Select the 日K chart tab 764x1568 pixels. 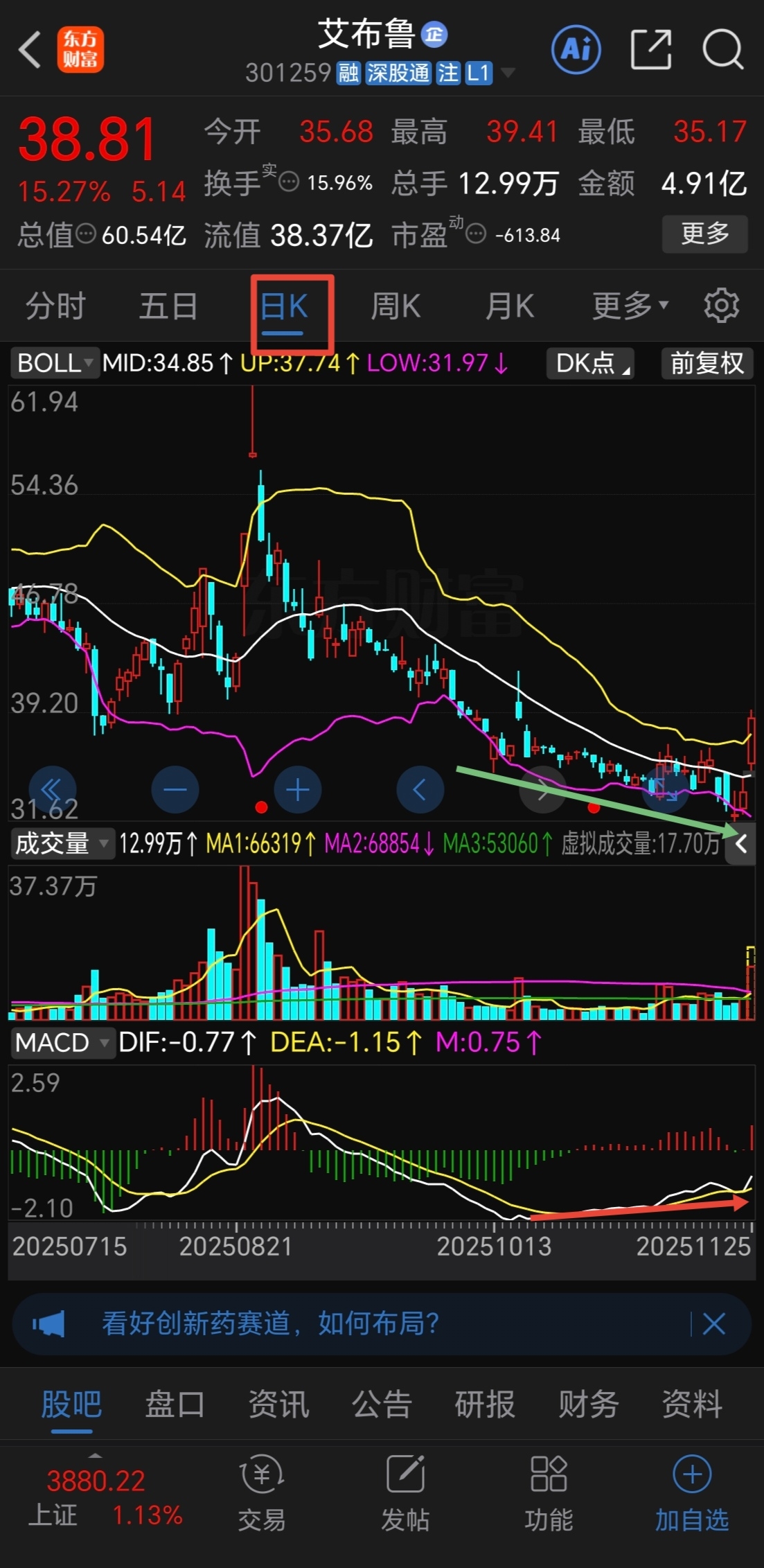284,306
